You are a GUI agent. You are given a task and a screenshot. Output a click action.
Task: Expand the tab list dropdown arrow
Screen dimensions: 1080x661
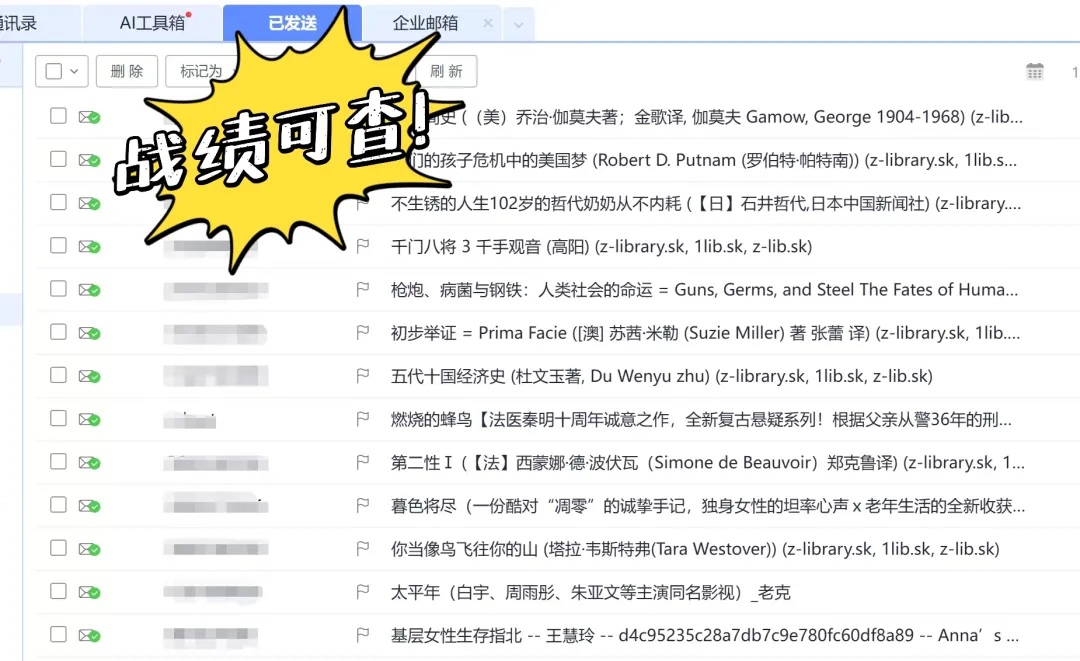click(519, 25)
